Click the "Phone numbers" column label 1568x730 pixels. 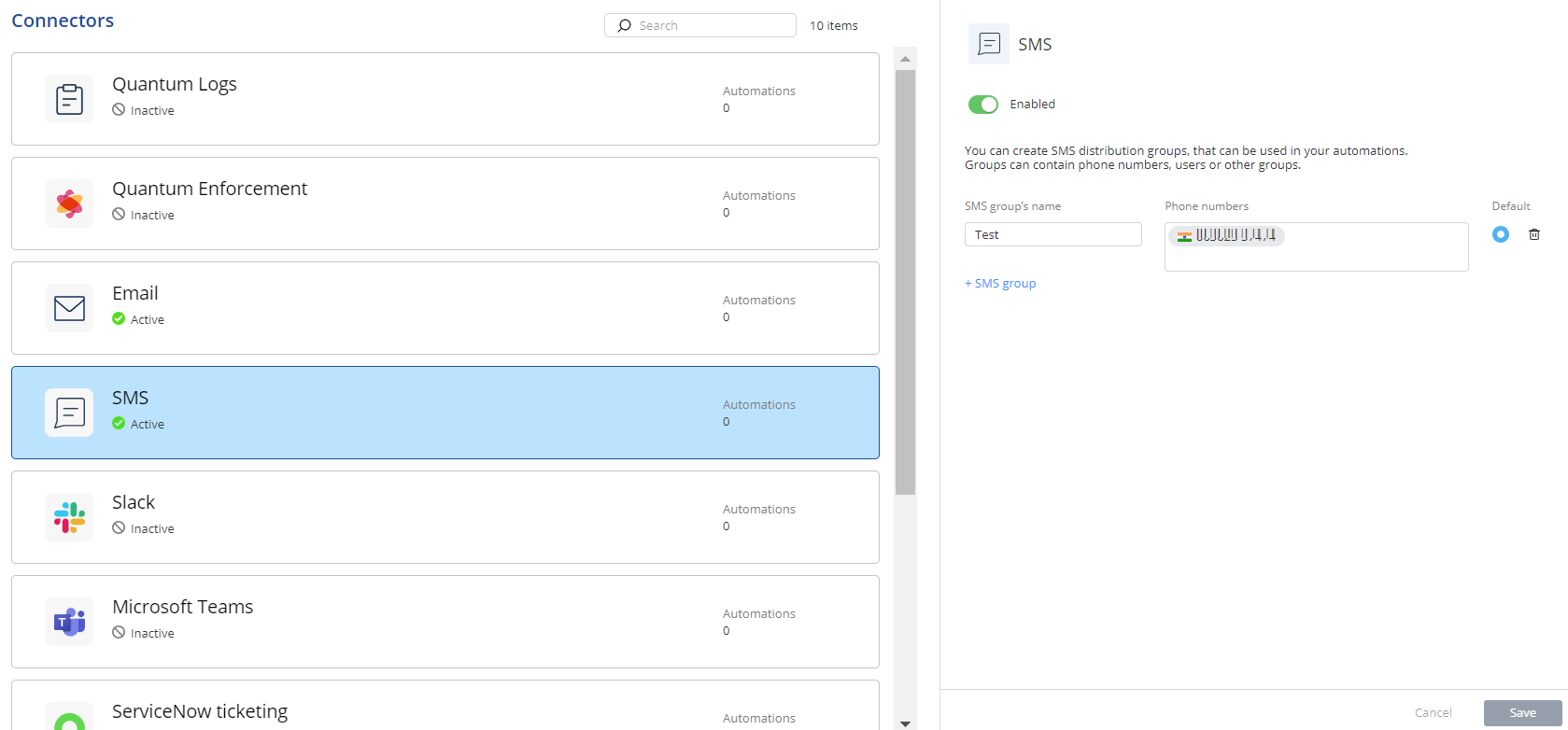[1207, 206]
